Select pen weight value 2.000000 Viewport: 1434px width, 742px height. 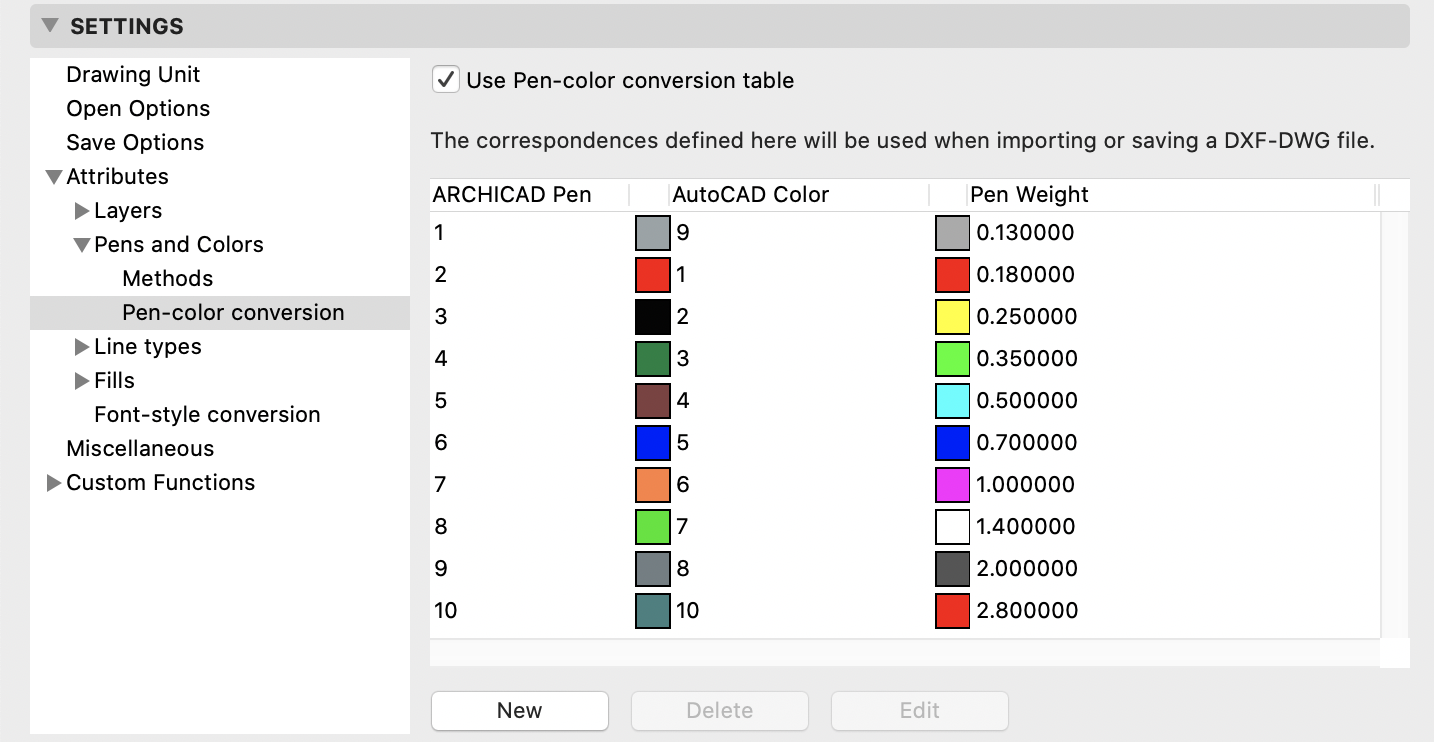[1027, 569]
